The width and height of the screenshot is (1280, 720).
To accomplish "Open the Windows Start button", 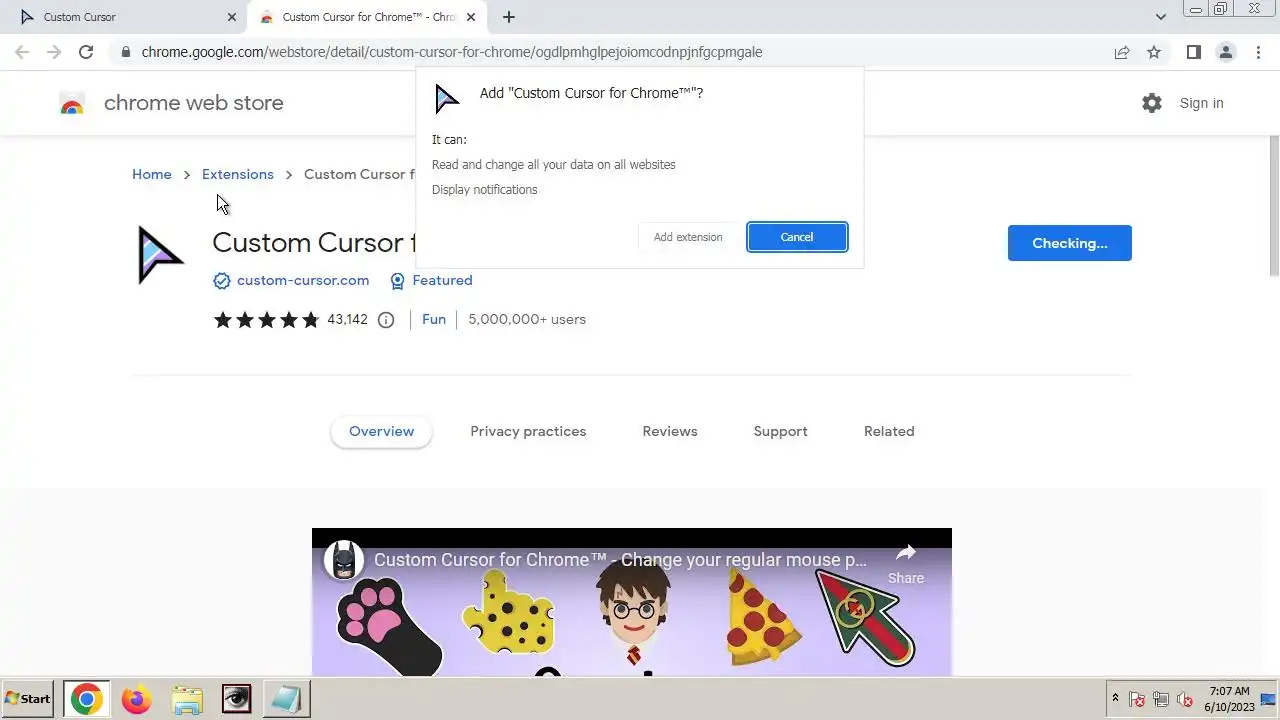I will [28, 699].
